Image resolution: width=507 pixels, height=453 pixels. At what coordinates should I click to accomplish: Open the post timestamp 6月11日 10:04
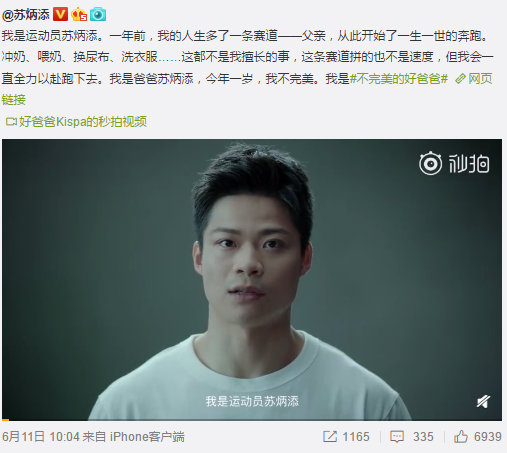(41, 437)
